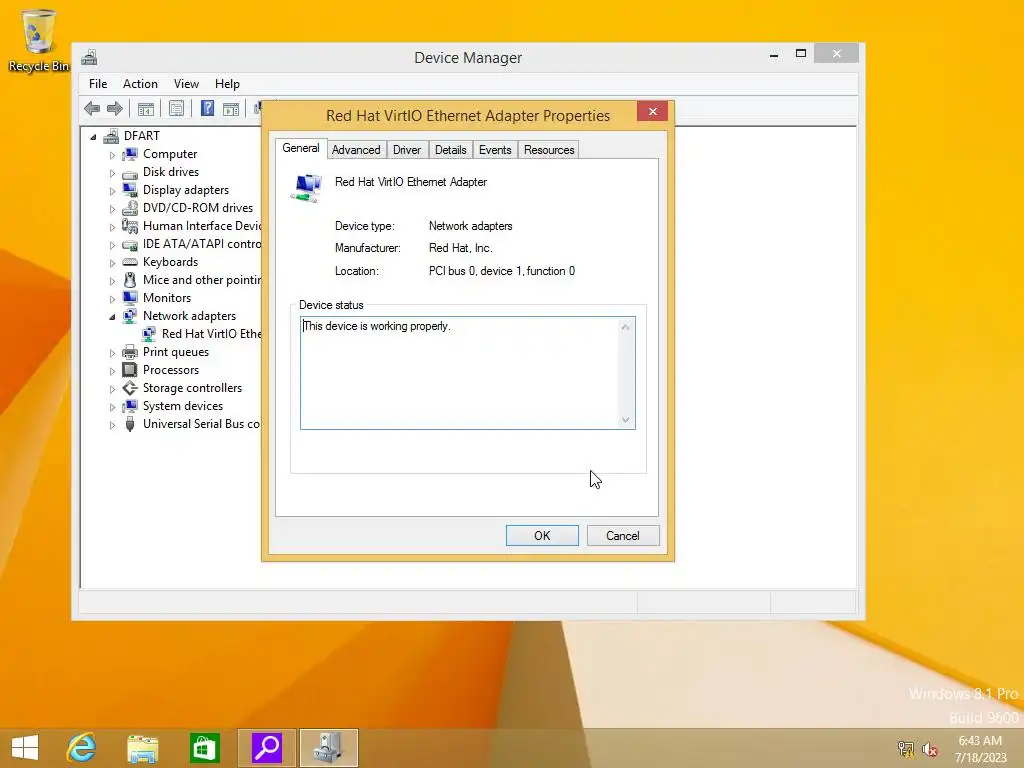Click the DVD/CD-ROM drives category icon

[130, 208]
